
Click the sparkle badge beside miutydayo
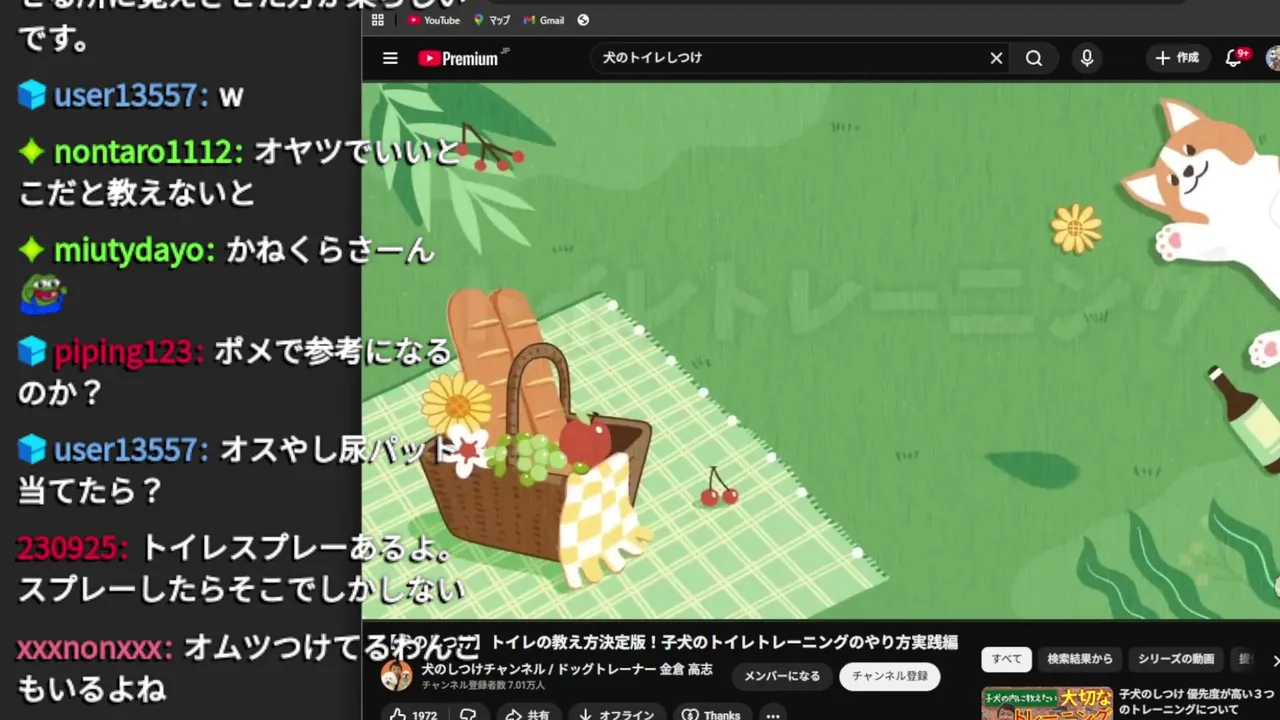pos(32,250)
